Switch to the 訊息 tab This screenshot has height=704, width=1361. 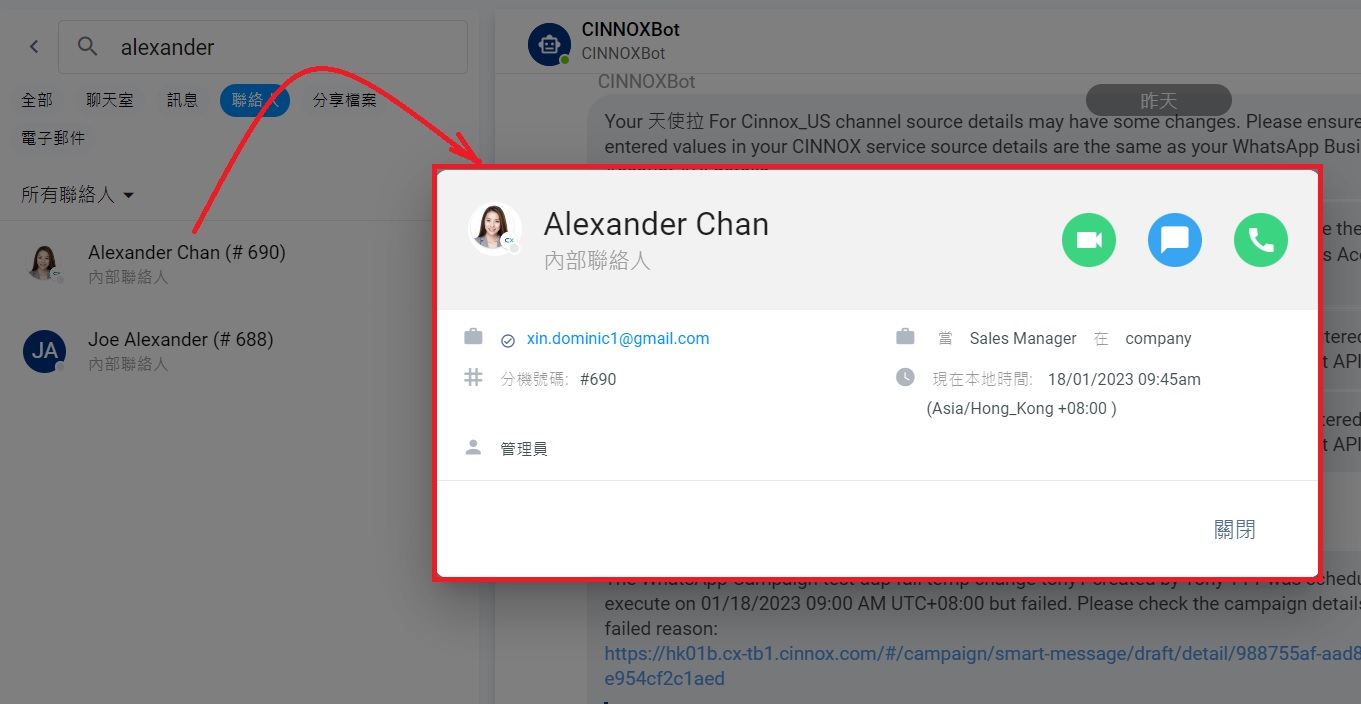pyautogui.click(x=182, y=100)
